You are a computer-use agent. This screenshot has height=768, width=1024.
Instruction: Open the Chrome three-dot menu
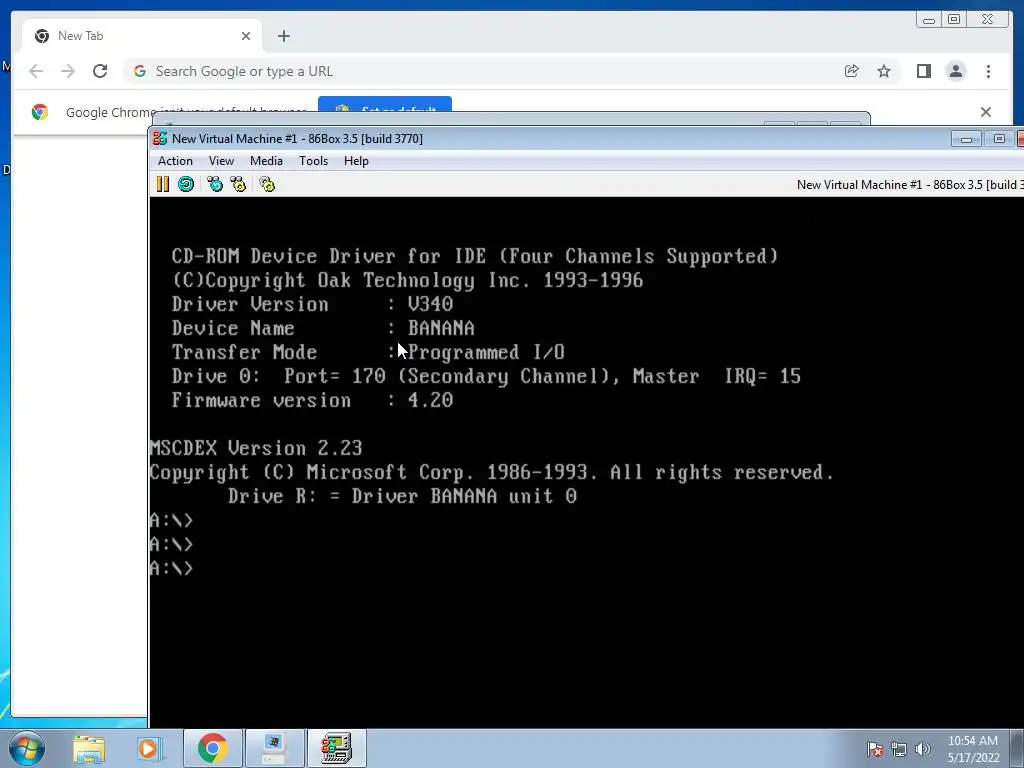point(988,71)
